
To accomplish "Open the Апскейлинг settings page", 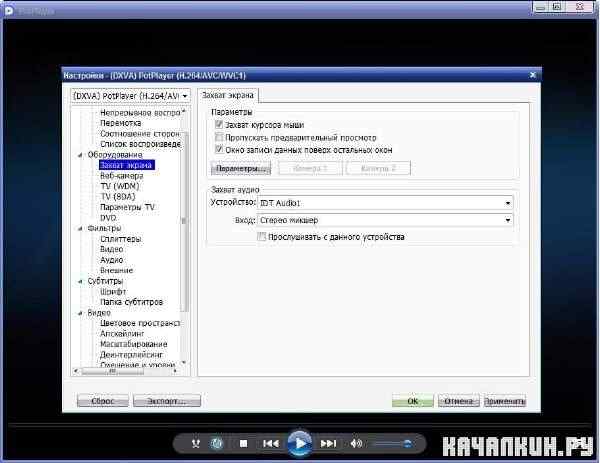I will [x=122, y=334].
